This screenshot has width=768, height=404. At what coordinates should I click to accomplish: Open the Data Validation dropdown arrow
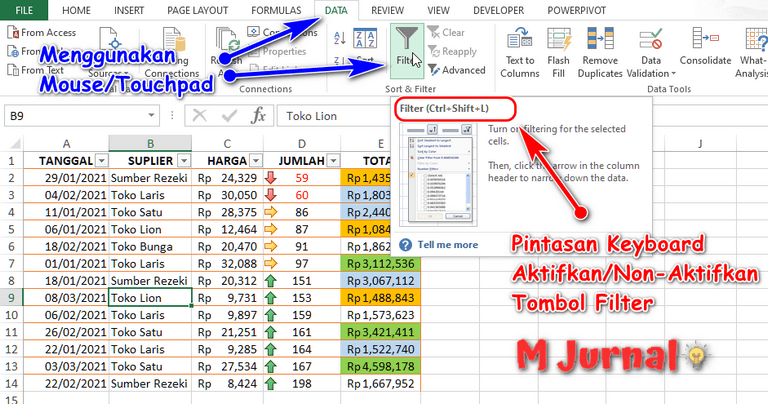coord(673,74)
